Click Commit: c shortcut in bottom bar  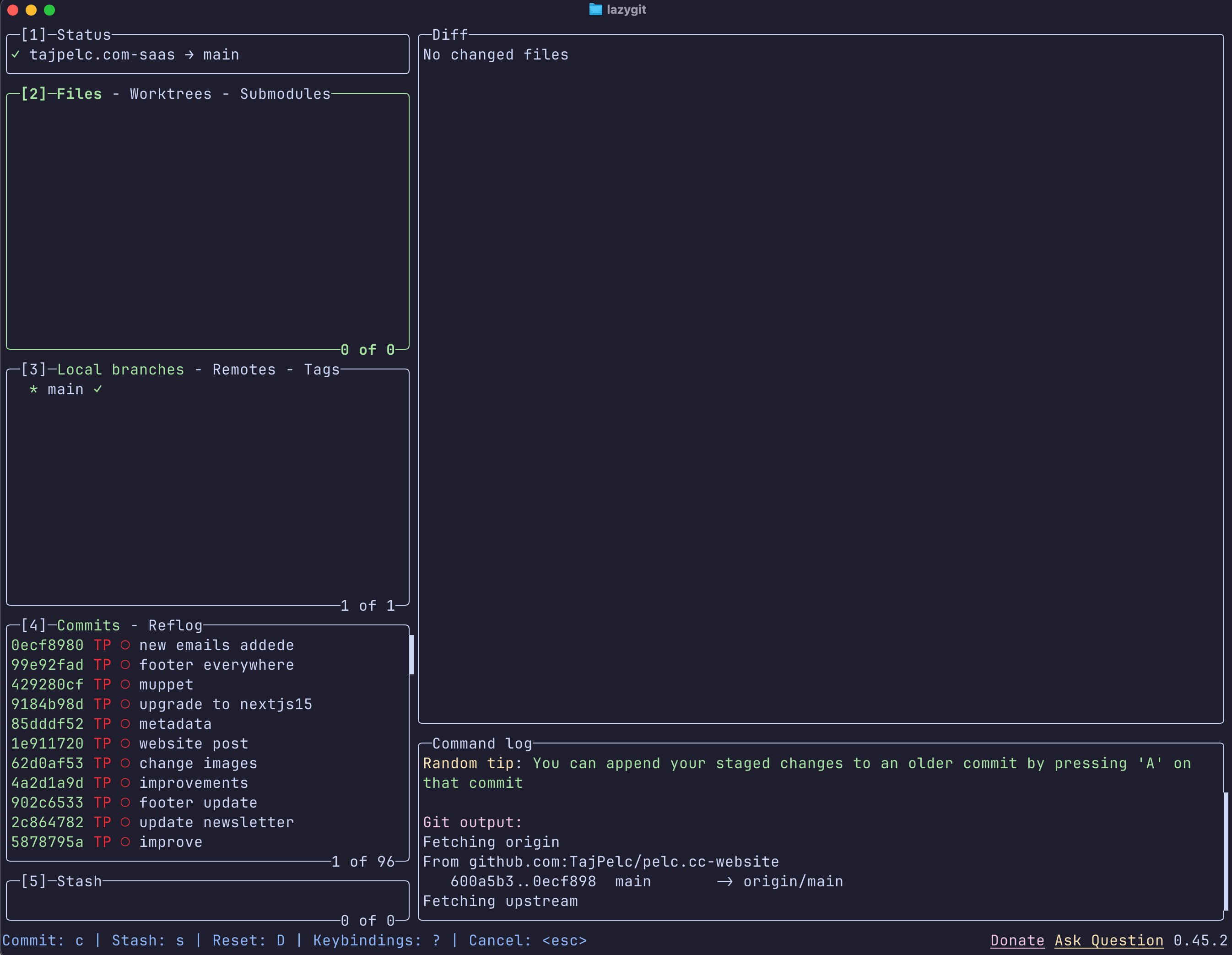pos(43,940)
